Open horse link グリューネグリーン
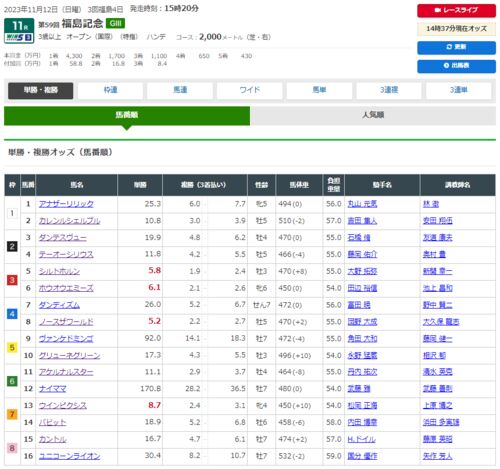Screen dimensions: 500x469 pyautogui.click(x=69, y=355)
